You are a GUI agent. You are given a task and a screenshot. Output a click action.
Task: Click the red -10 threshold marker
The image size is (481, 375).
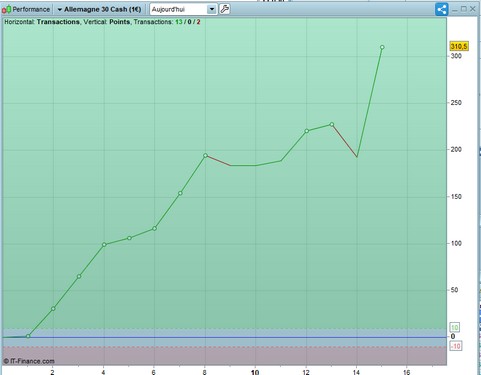pos(455,346)
